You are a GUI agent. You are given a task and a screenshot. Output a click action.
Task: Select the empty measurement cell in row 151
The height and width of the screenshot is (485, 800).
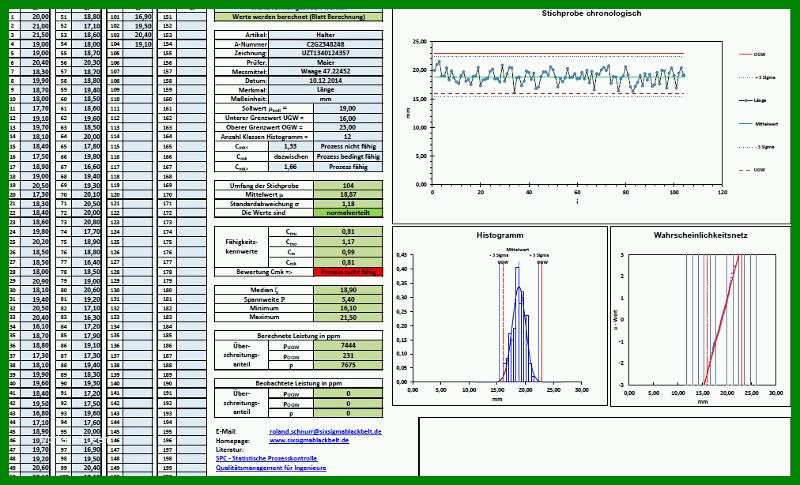[x=191, y=17]
